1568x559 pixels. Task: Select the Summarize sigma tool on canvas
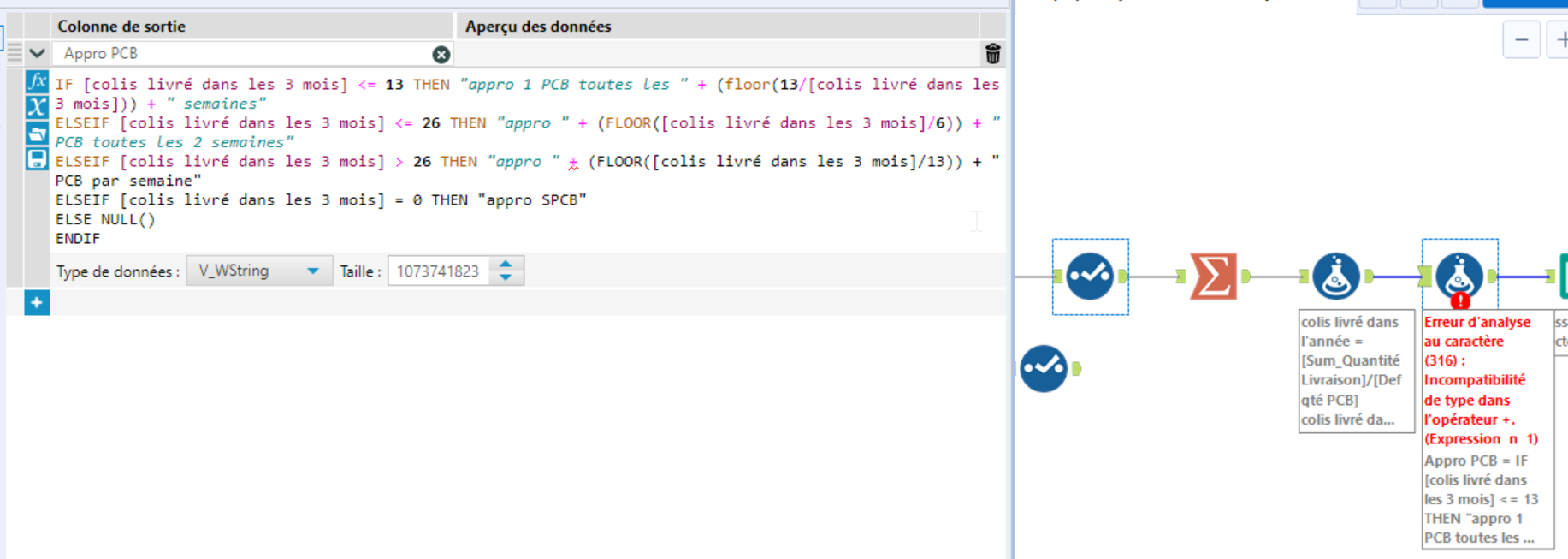point(1213,276)
